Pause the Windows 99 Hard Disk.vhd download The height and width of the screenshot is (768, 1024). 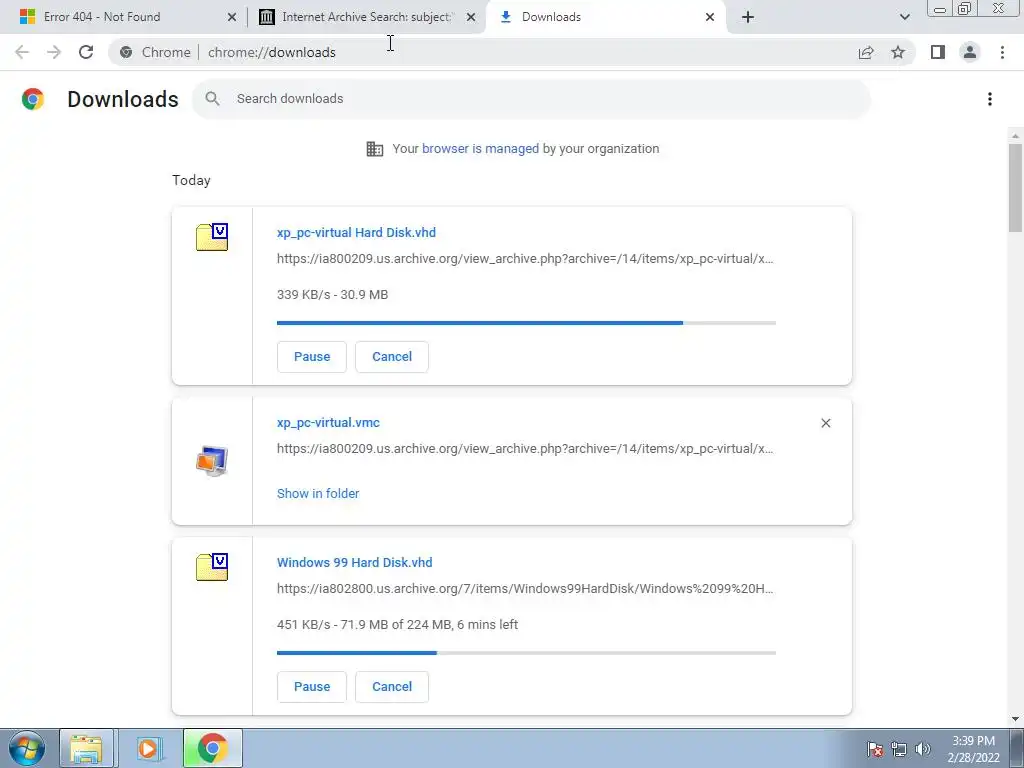coord(312,686)
